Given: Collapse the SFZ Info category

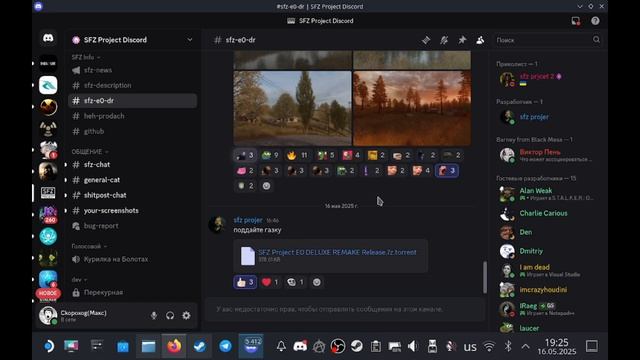Looking at the screenshot, I should (86, 57).
